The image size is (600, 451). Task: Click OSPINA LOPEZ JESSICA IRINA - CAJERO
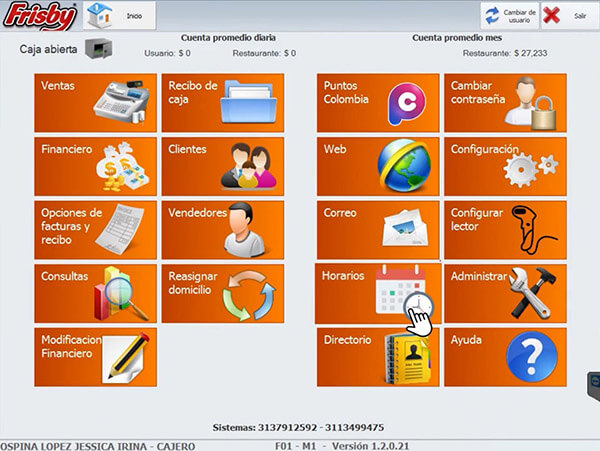98,446
